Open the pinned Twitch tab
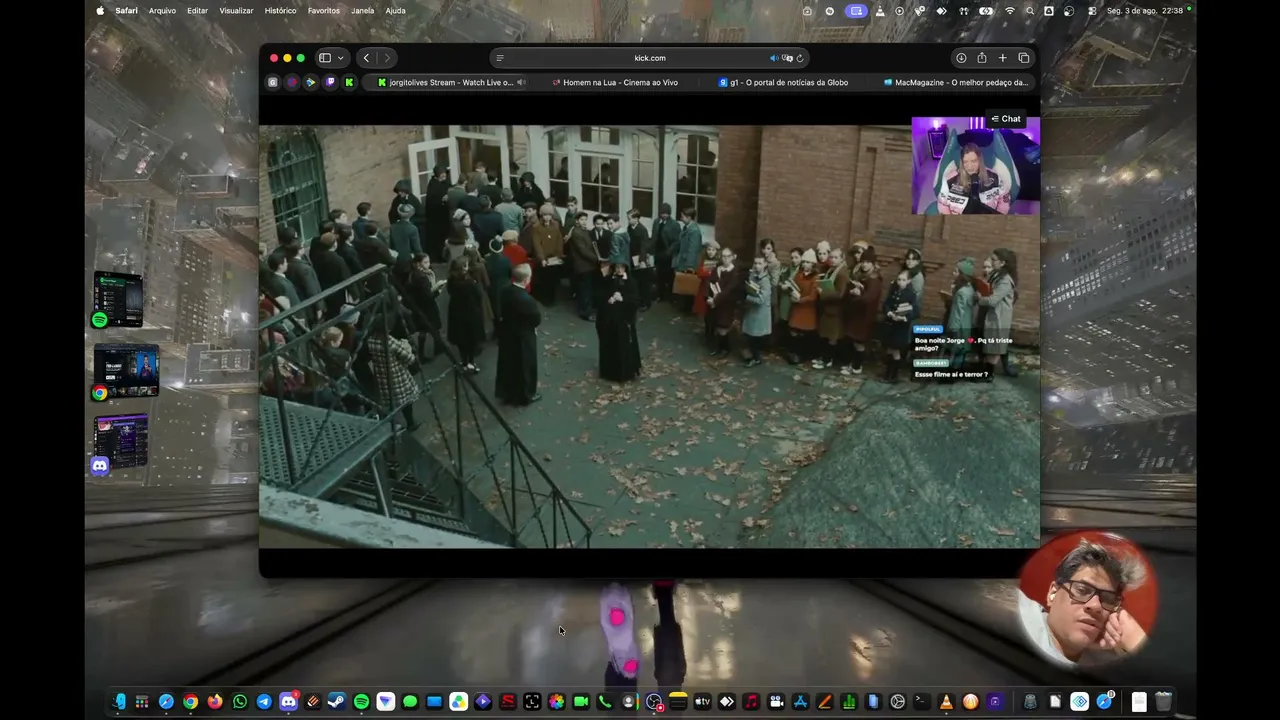Viewport: 1280px width, 720px height. tap(330, 83)
